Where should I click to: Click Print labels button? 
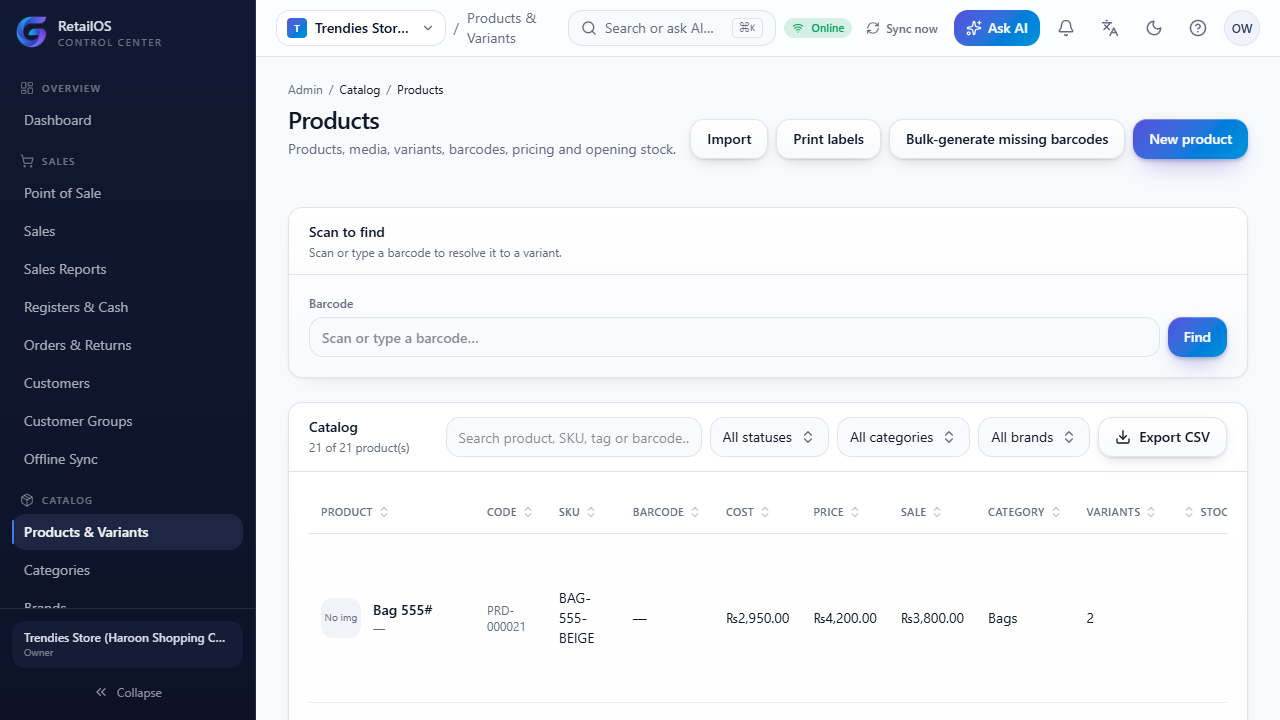(828, 139)
